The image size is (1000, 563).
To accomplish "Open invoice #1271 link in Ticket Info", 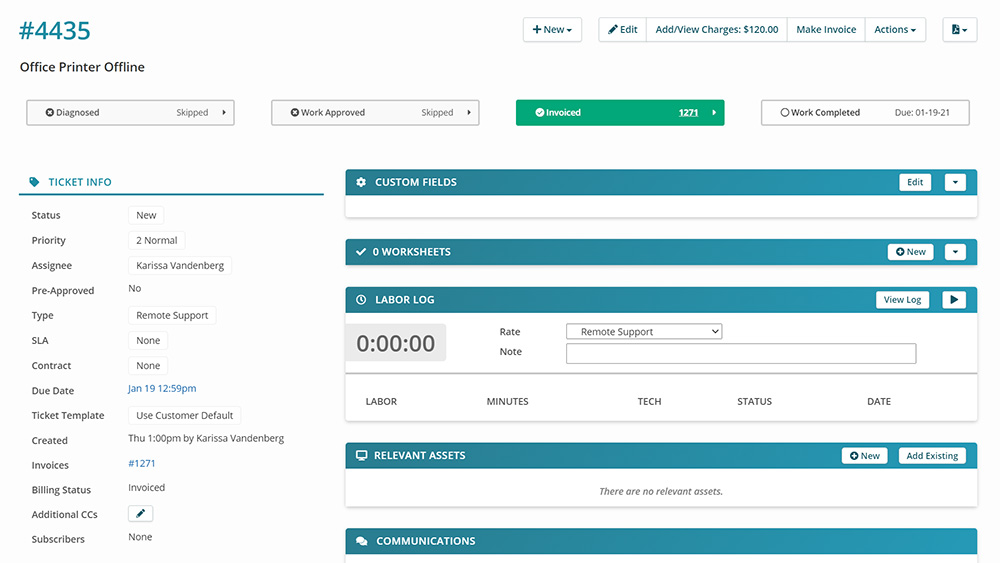I will click(142, 464).
